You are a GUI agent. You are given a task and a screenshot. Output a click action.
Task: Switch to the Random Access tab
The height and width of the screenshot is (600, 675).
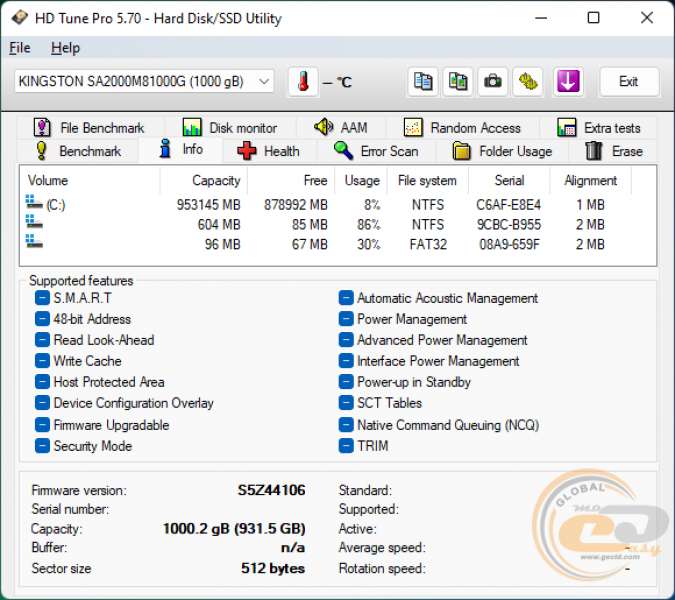point(462,128)
